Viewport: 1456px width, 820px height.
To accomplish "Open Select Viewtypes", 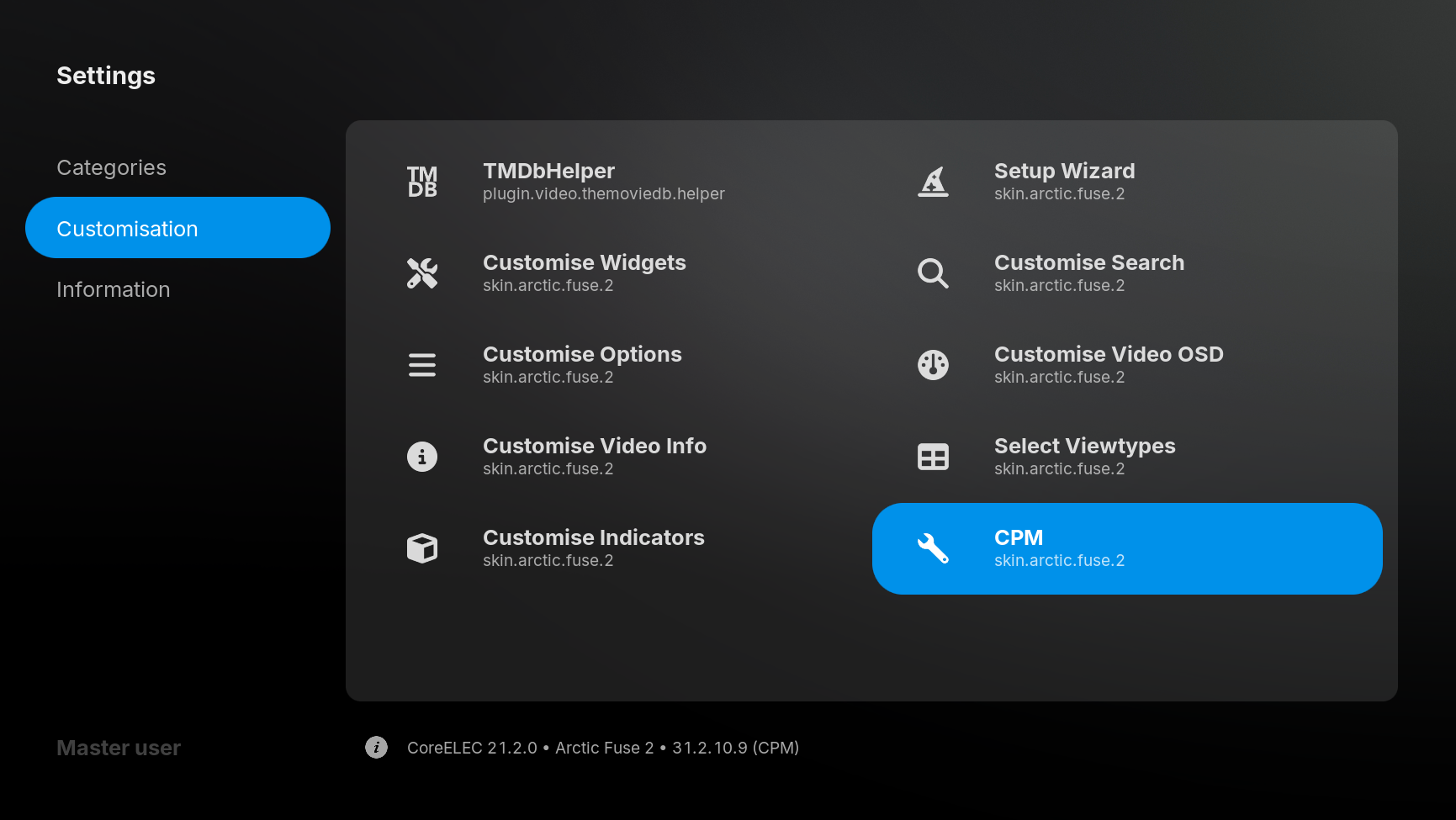I will (1127, 457).
